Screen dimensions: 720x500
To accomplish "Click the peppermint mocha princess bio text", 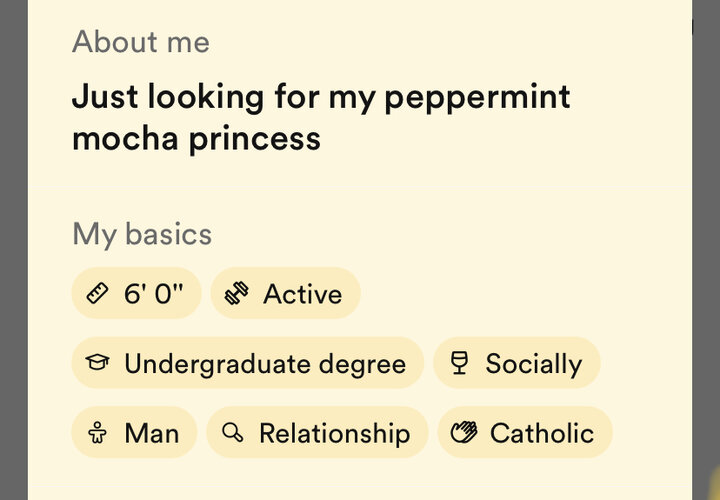I will [x=321, y=118].
